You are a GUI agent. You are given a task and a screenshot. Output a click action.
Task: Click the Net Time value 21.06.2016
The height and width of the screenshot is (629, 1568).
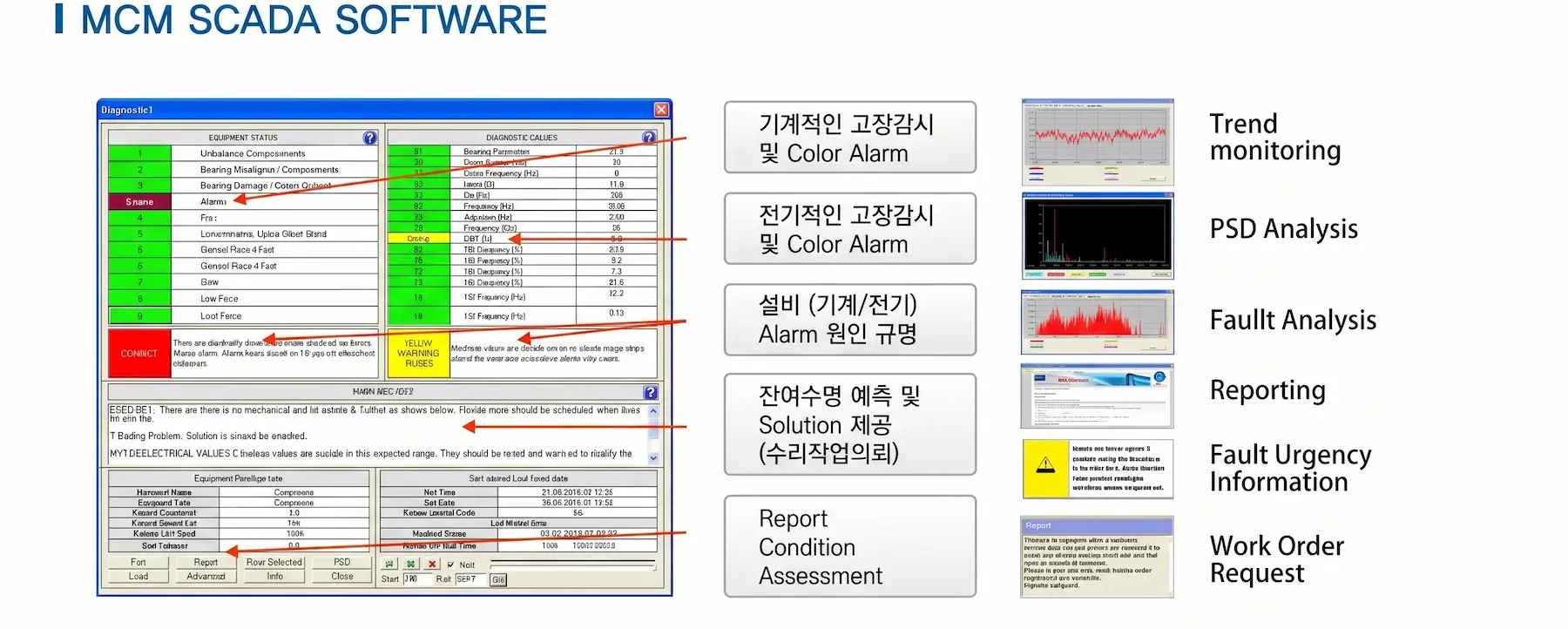[x=577, y=492]
